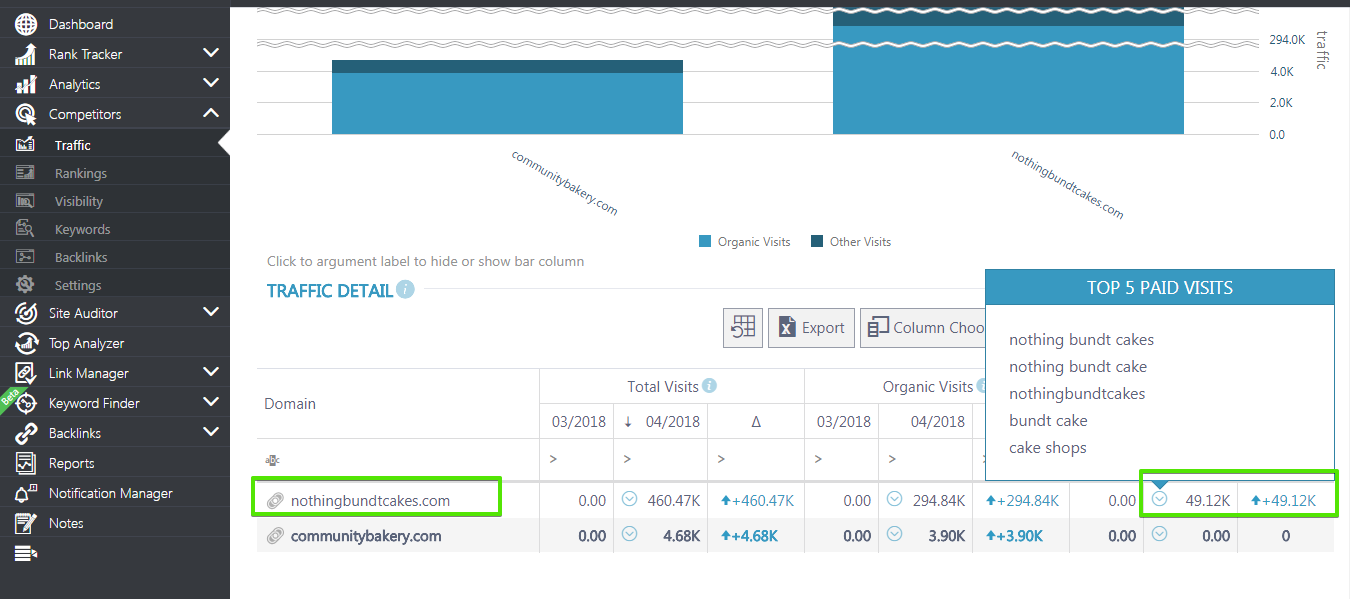Click the circled arrow next to 4.68K

(629, 534)
